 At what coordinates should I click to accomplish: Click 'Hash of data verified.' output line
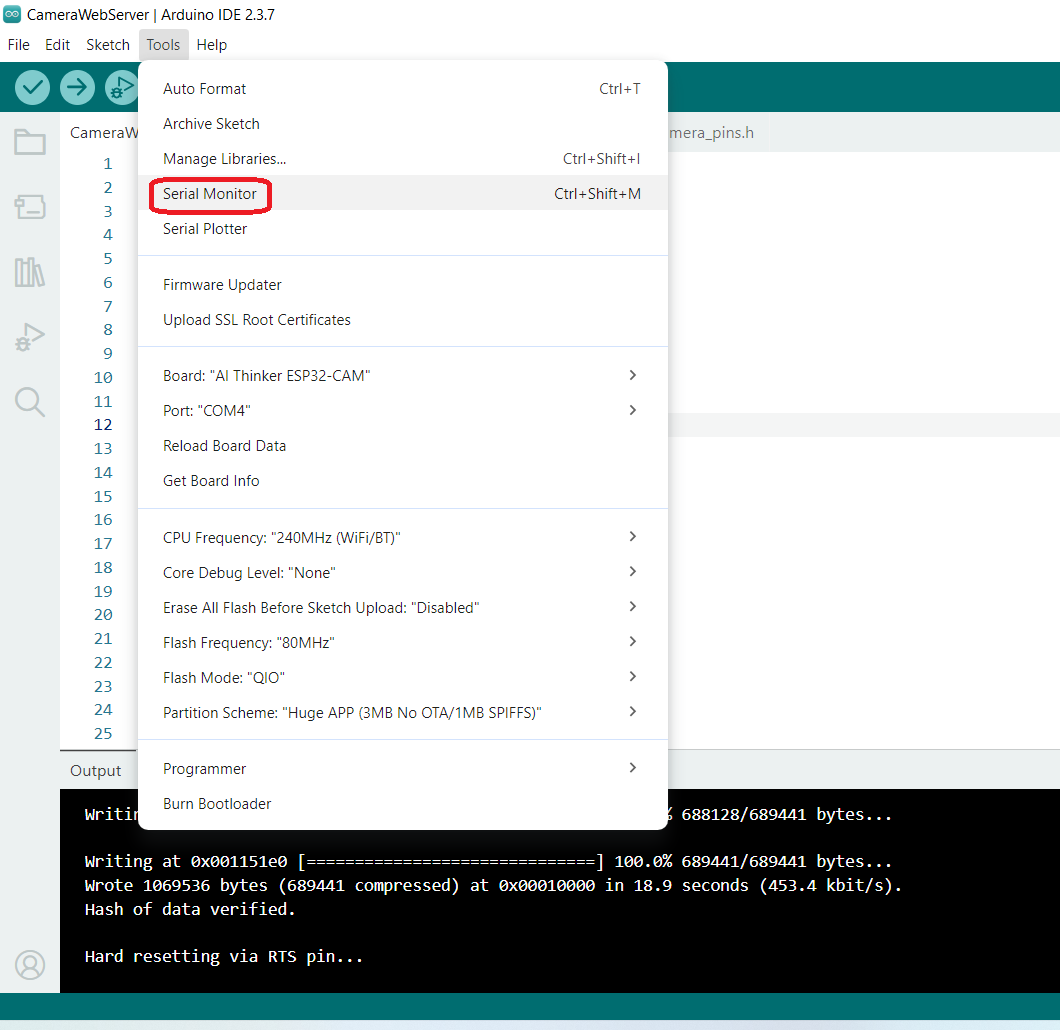(190, 910)
